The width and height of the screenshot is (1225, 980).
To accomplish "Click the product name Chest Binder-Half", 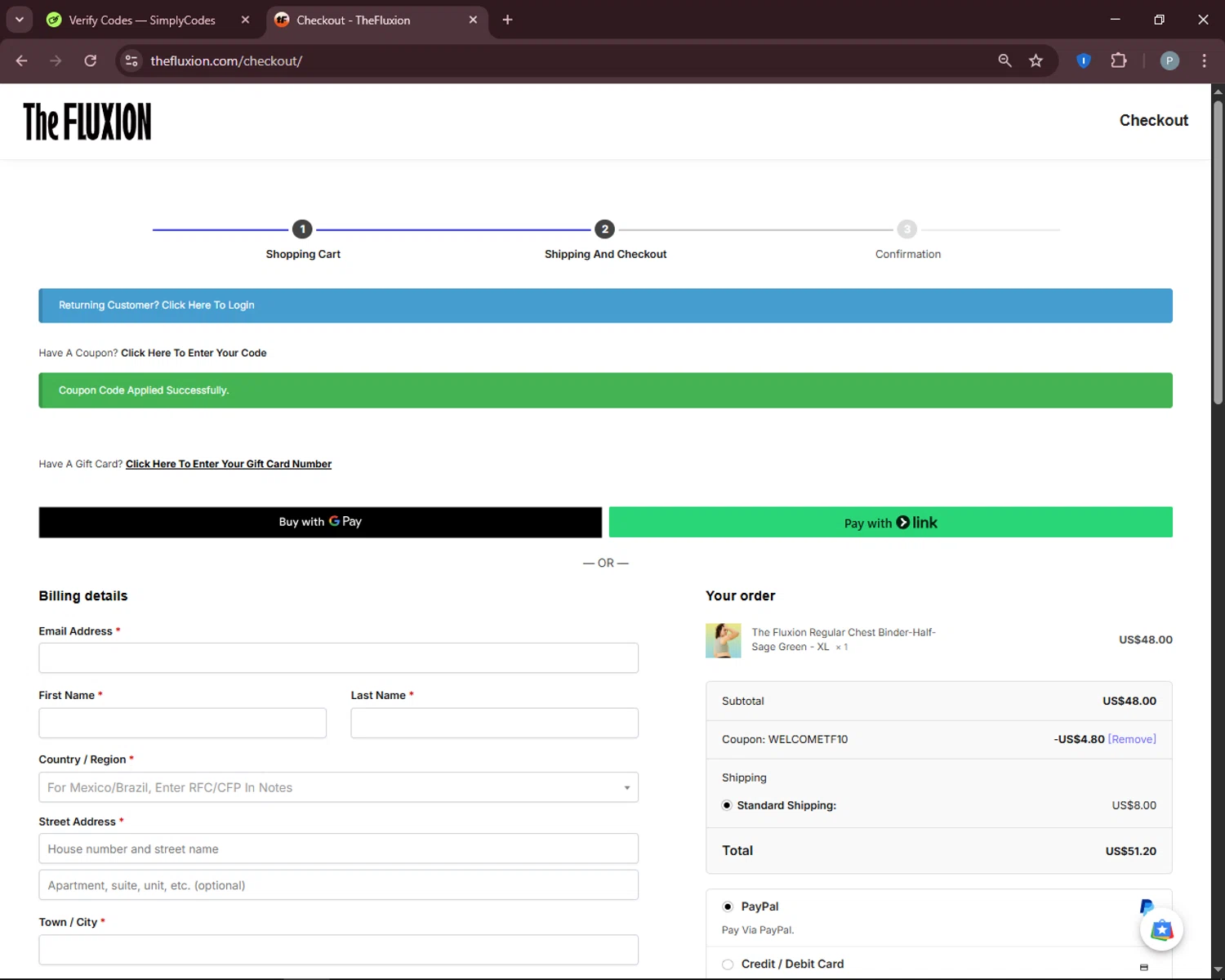I will 844,639.
